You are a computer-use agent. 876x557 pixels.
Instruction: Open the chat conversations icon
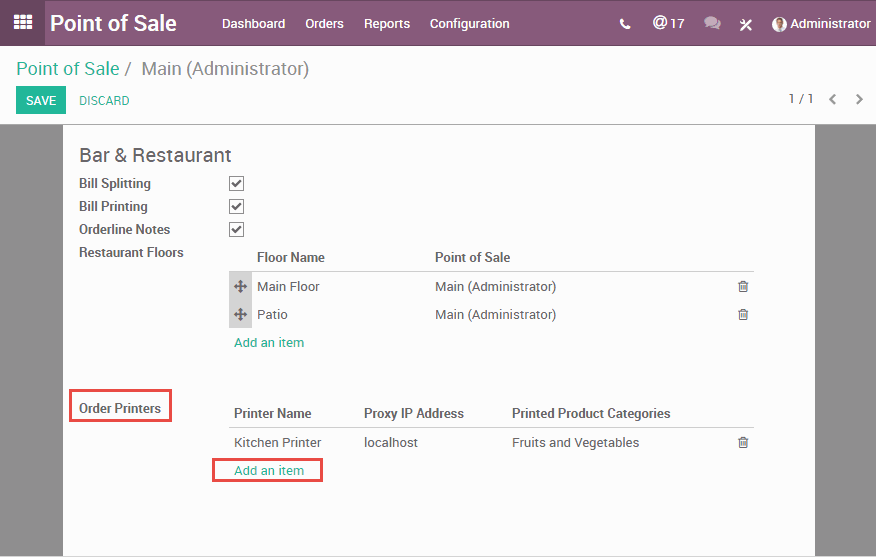pos(712,23)
